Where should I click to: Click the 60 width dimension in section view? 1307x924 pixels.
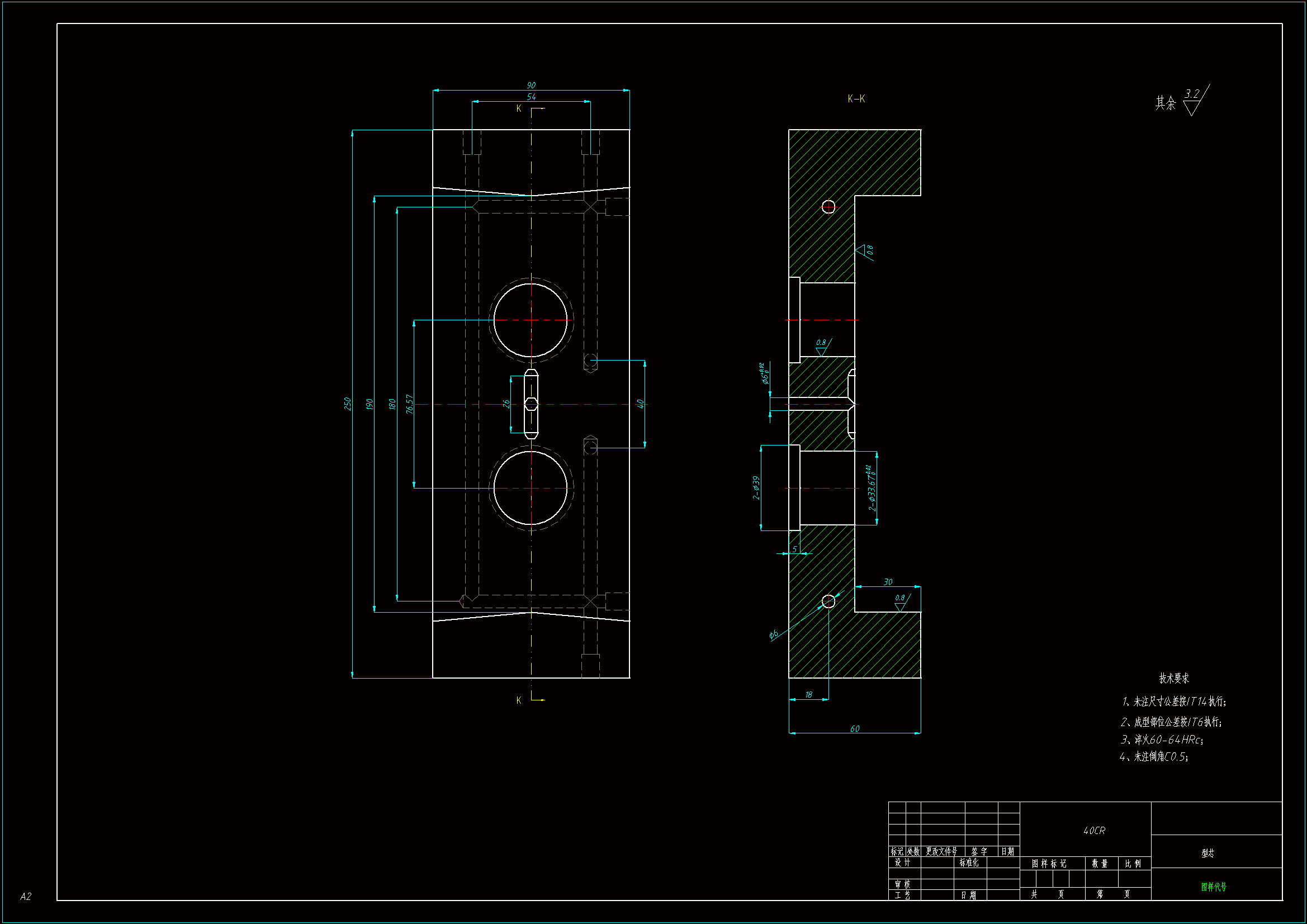pyautogui.click(x=854, y=729)
